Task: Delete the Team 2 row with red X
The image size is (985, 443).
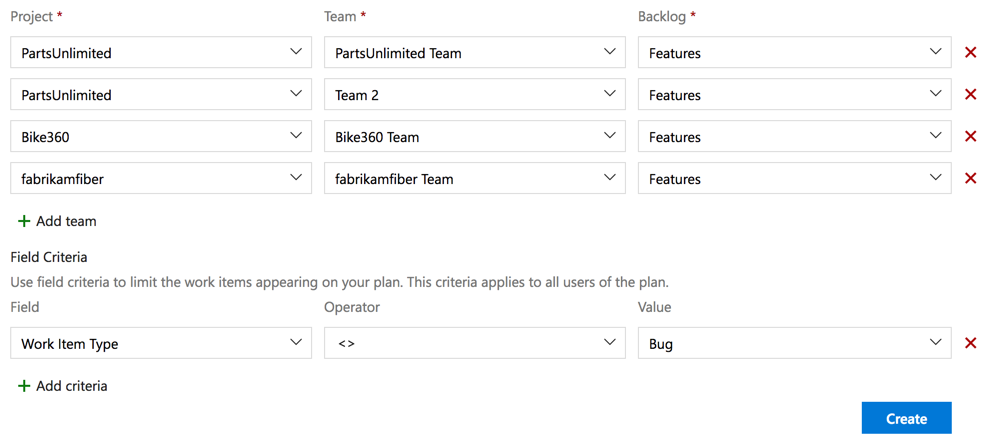Action: tap(970, 95)
